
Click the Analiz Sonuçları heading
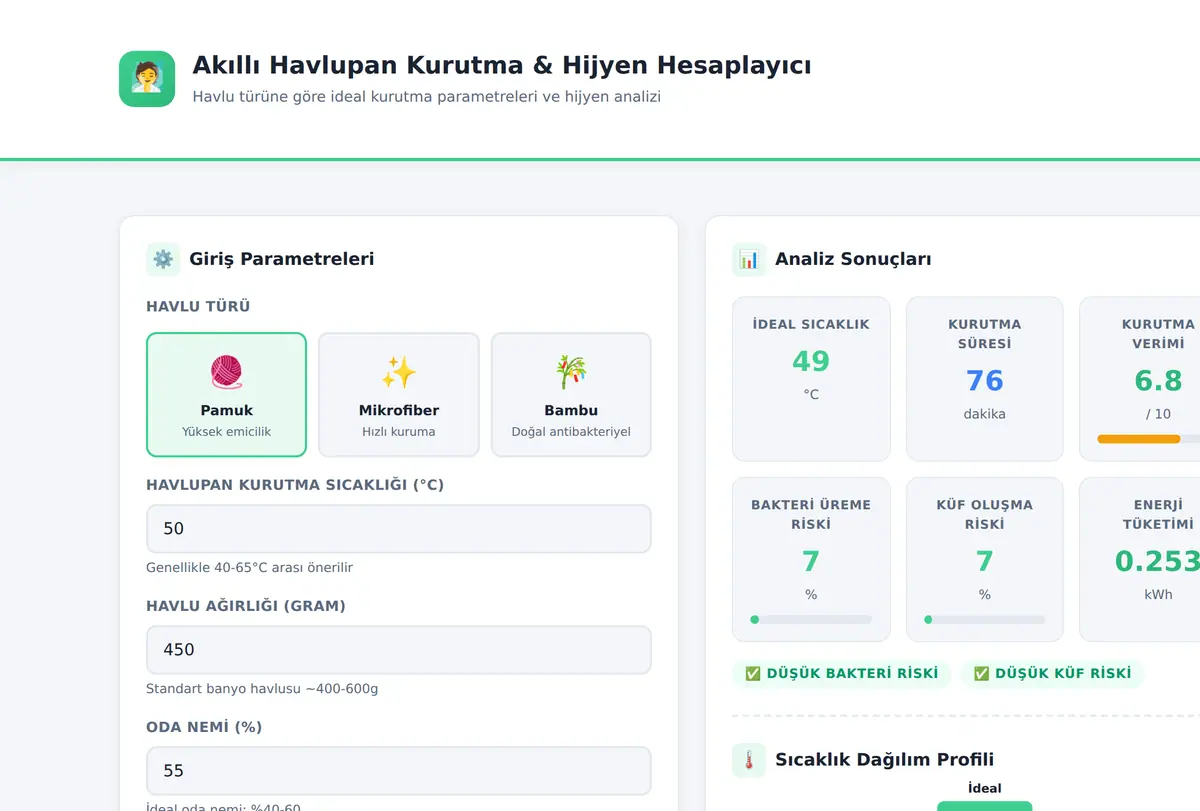[853, 259]
